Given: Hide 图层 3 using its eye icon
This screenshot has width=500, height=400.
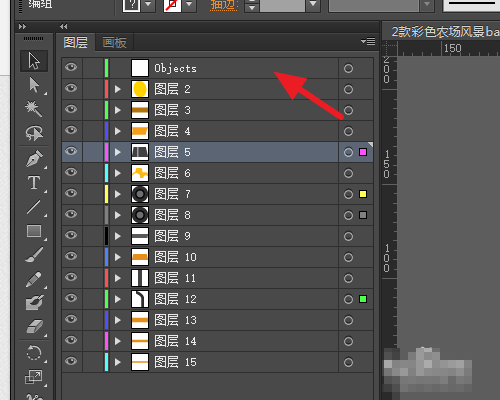Looking at the screenshot, I should pos(71,109).
